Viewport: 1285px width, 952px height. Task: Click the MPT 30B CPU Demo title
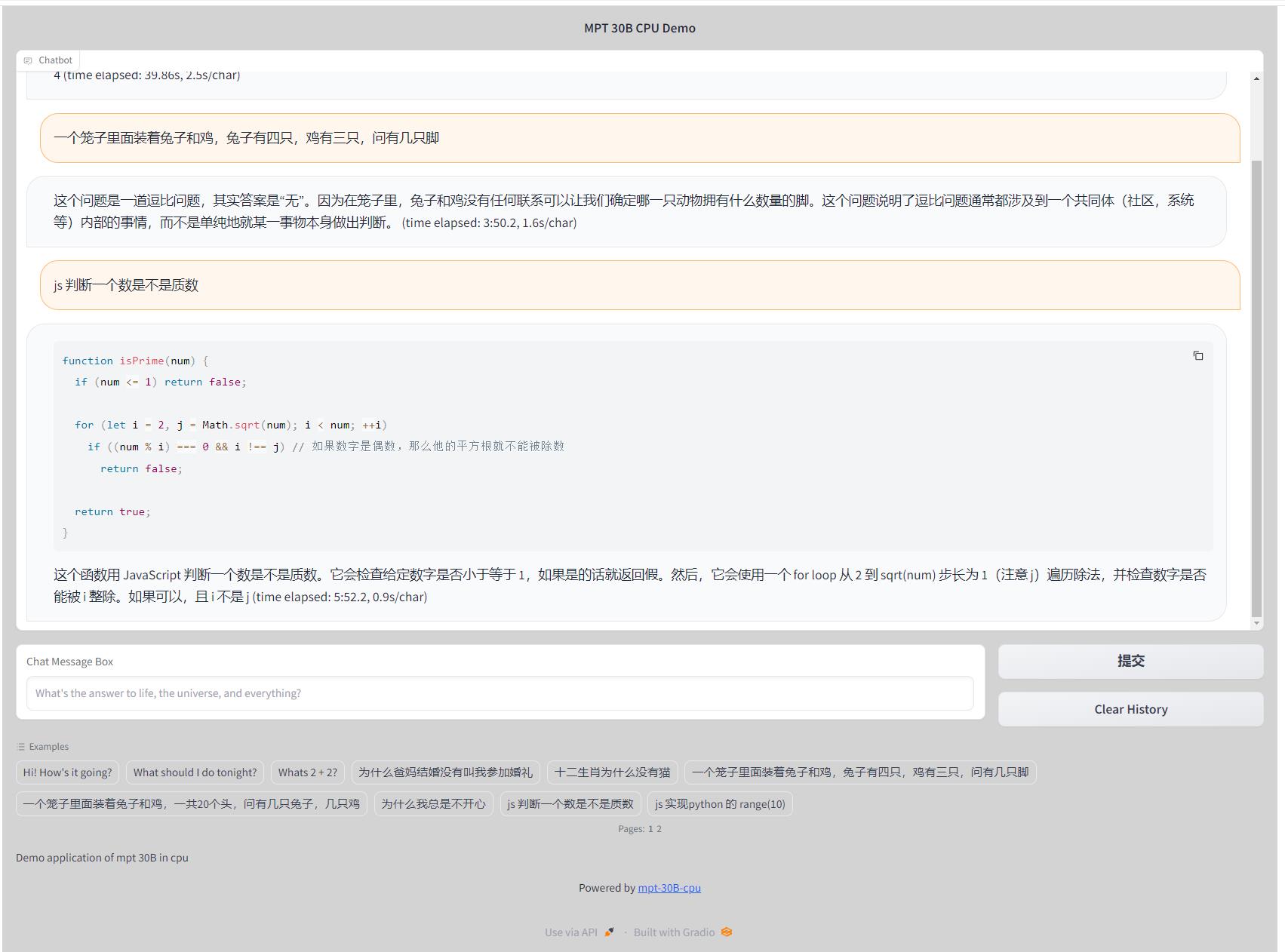coord(640,28)
